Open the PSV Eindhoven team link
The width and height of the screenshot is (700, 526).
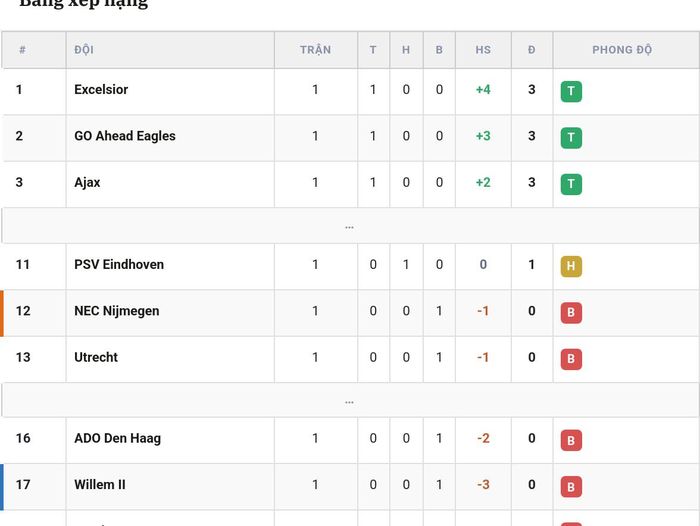[119, 264]
